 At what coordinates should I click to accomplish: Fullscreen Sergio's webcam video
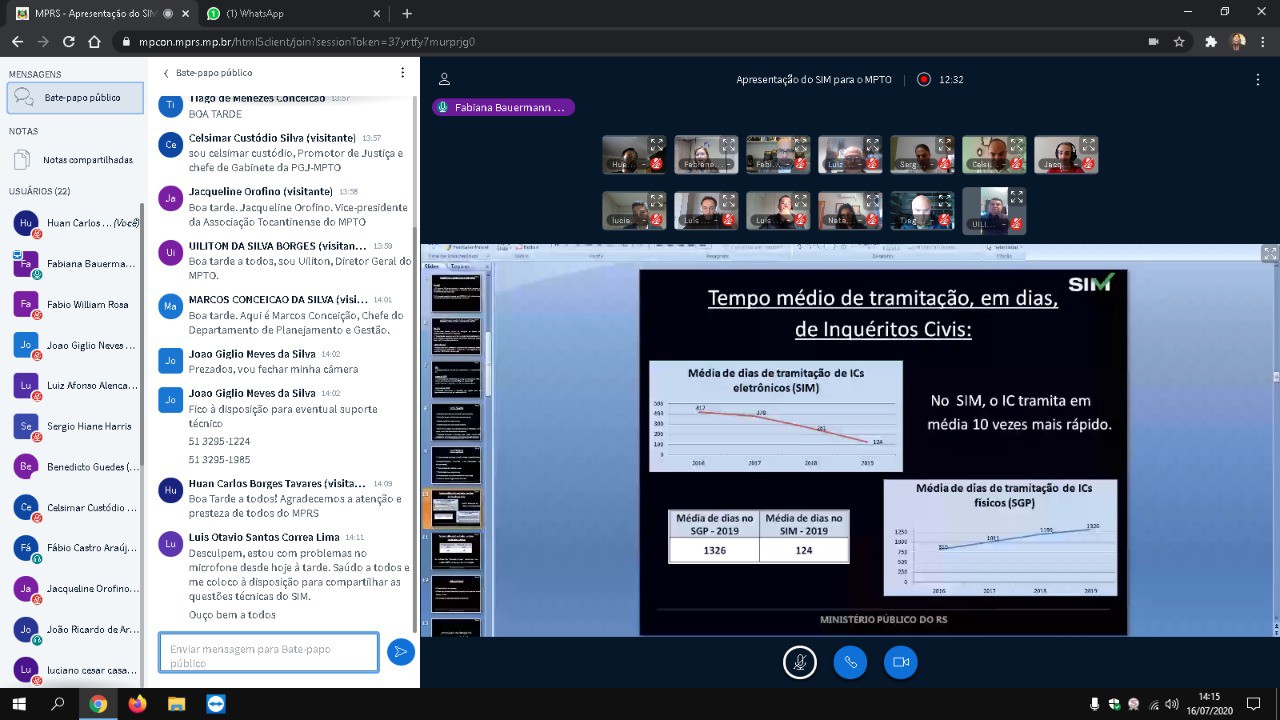pos(945,145)
